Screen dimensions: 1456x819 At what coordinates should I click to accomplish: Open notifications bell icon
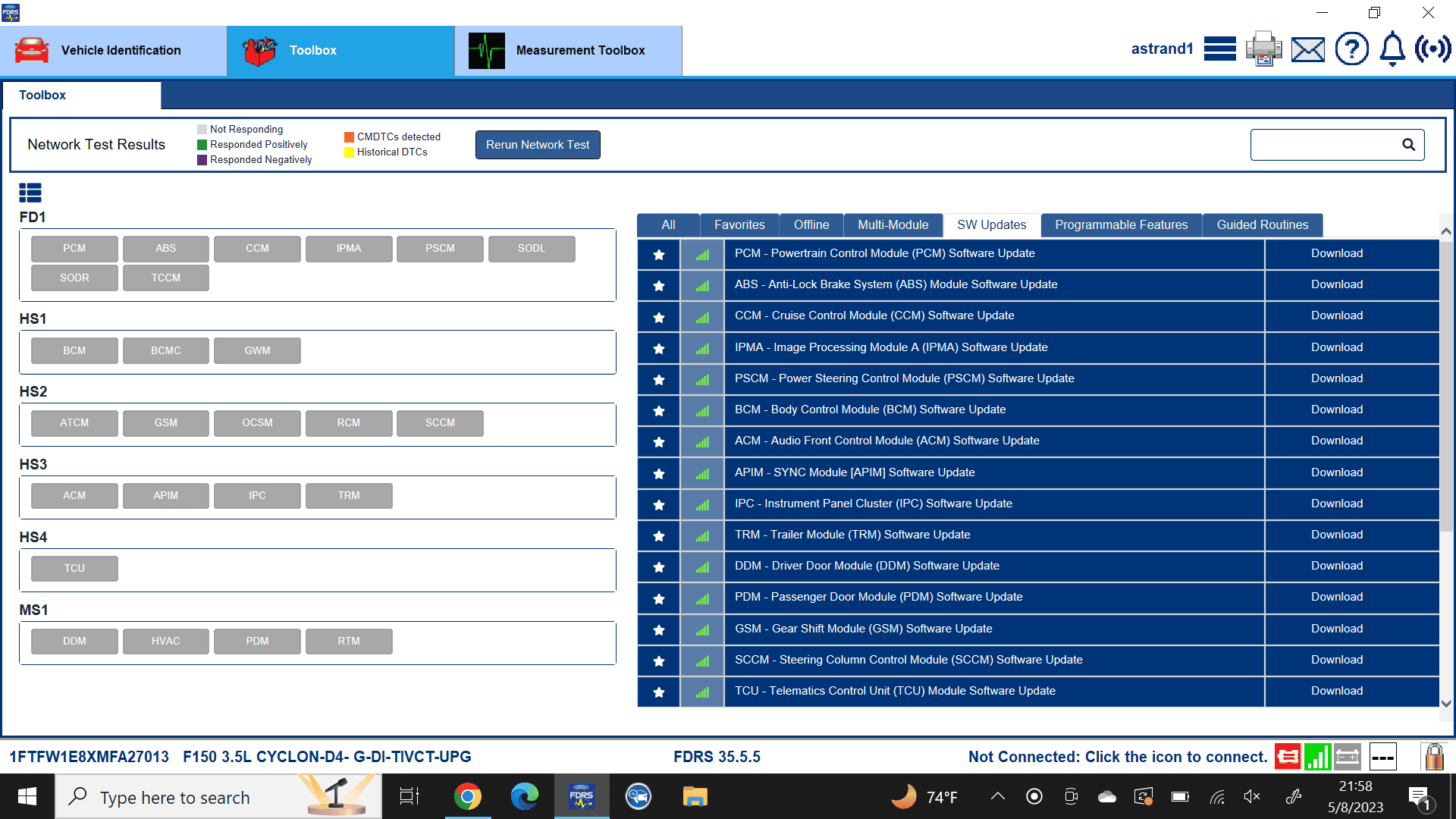pyautogui.click(x=1392, y=49)
